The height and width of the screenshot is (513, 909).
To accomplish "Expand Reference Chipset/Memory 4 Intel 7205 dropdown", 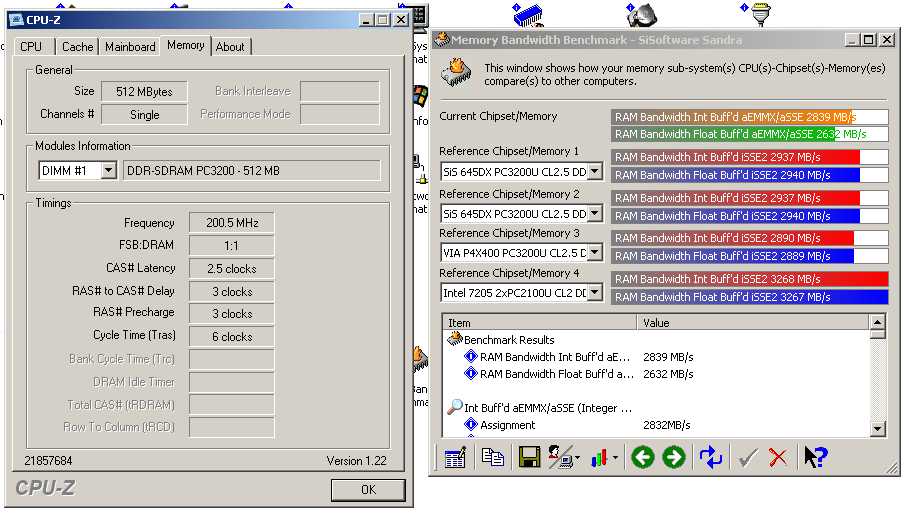I will [595, 292].
